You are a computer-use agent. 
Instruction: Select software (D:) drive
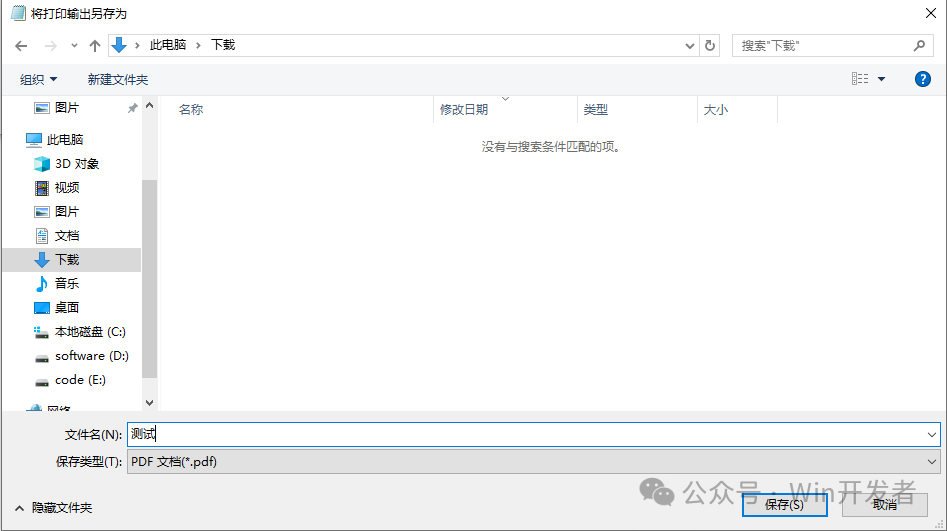(x=91, y=356)
